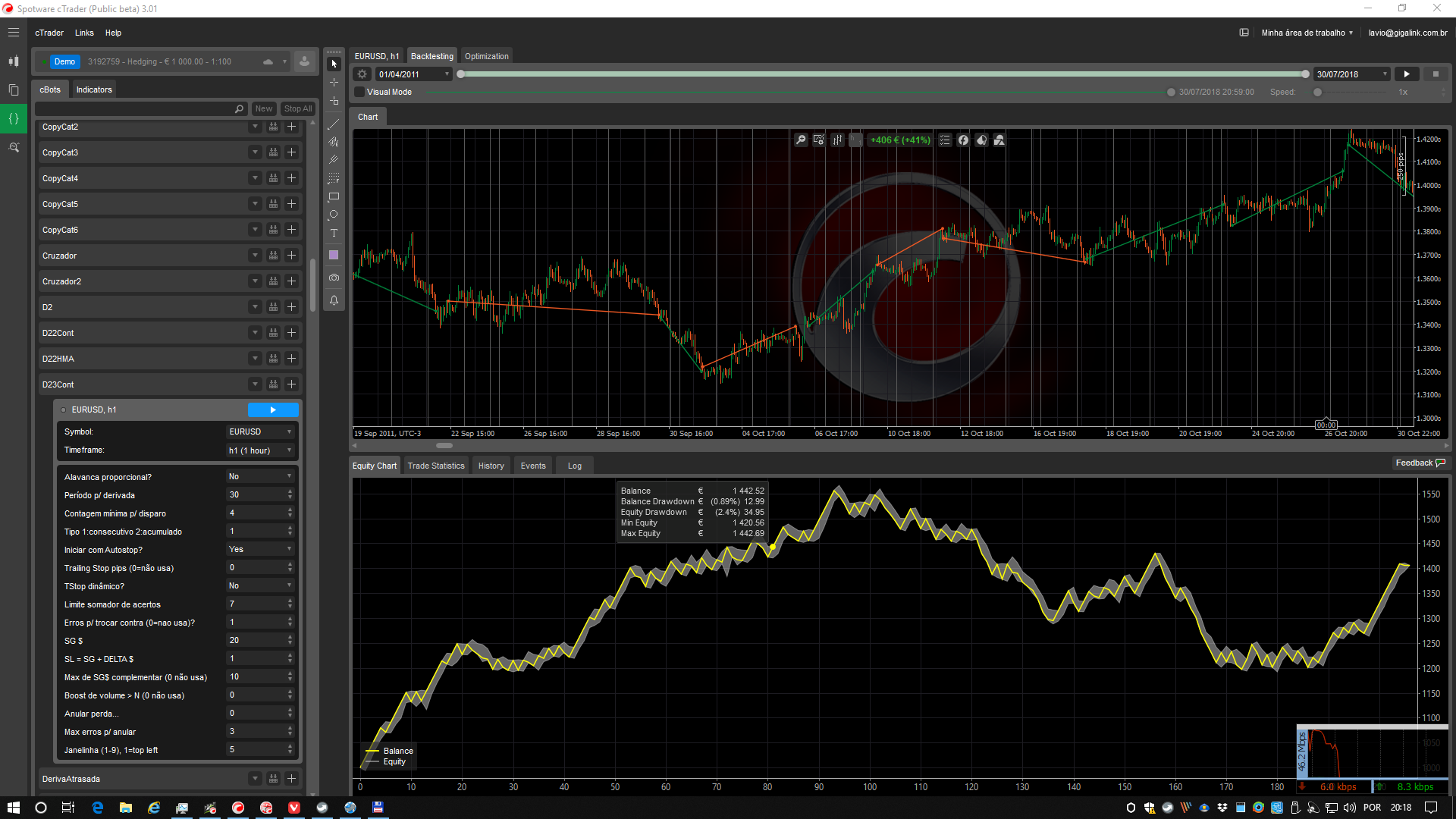Start the backtest with play button
Viewport: 1456px width, 819px height.
click(1407, 74)
